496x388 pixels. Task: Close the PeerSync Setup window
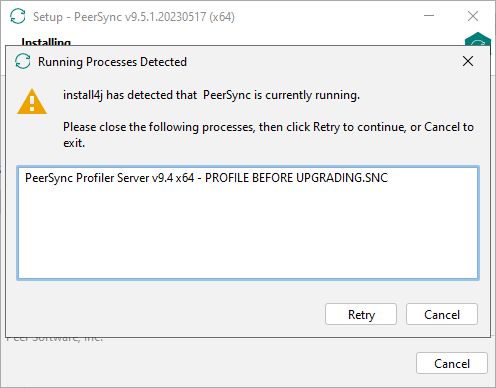pyautogui.click(x=473, y=16)
